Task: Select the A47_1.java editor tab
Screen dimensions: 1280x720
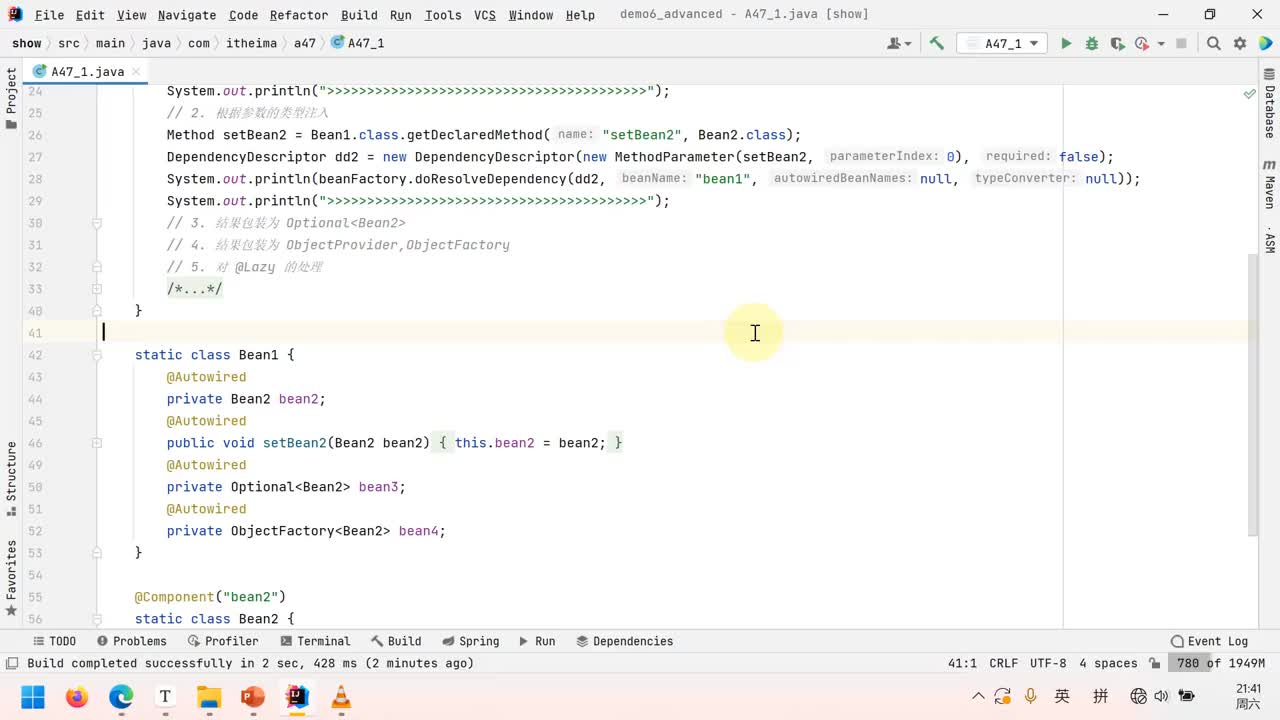Action: tap(87, 71)
